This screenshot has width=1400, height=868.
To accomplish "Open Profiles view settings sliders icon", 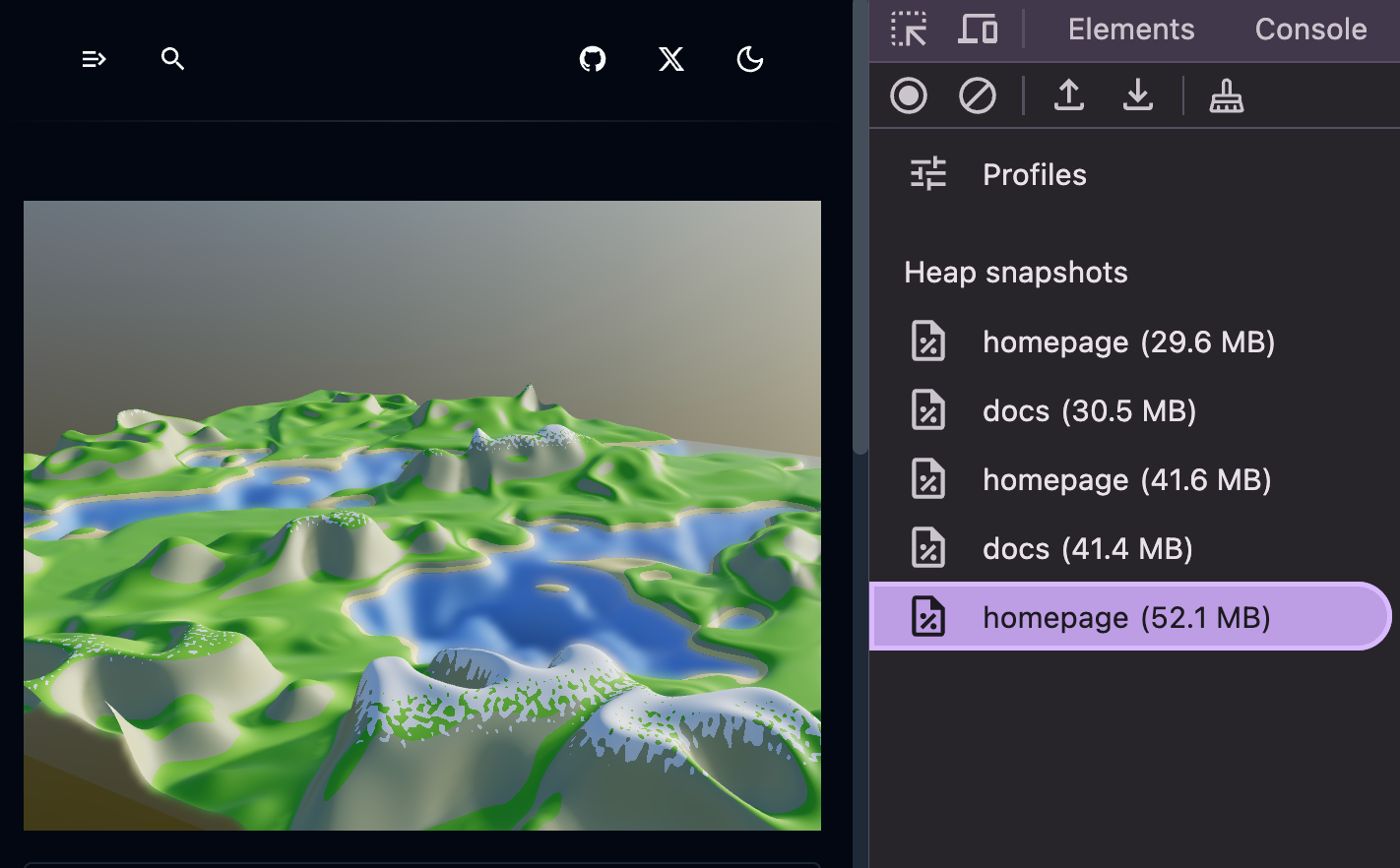I will point(926,173).
